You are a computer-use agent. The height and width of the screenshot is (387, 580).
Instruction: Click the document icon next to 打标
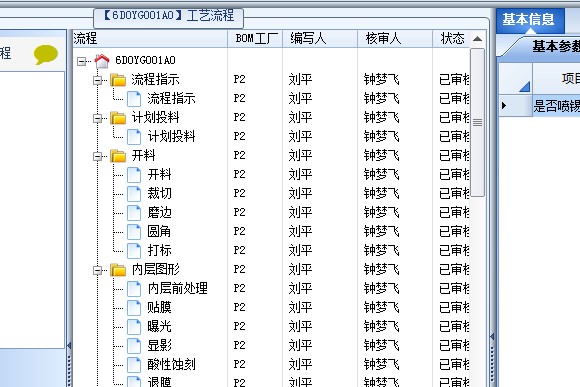click(134, 250)
